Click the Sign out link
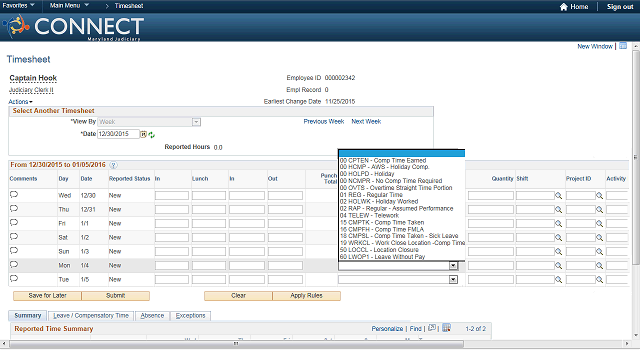The image size is (640, 360). [x=620, y=7]
